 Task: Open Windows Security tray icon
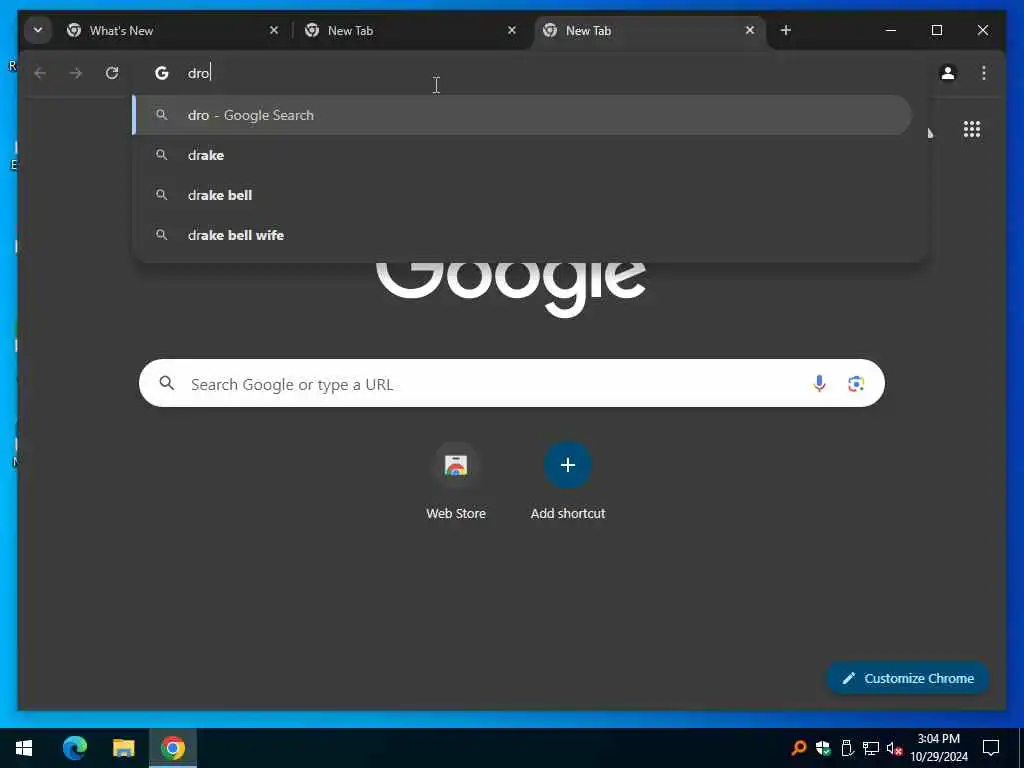823,748
